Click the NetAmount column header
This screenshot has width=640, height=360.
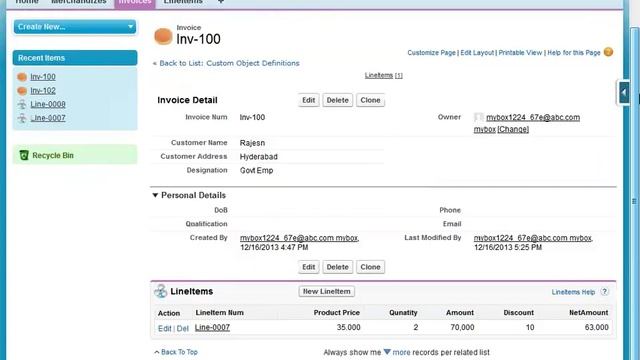coord(589,313)
